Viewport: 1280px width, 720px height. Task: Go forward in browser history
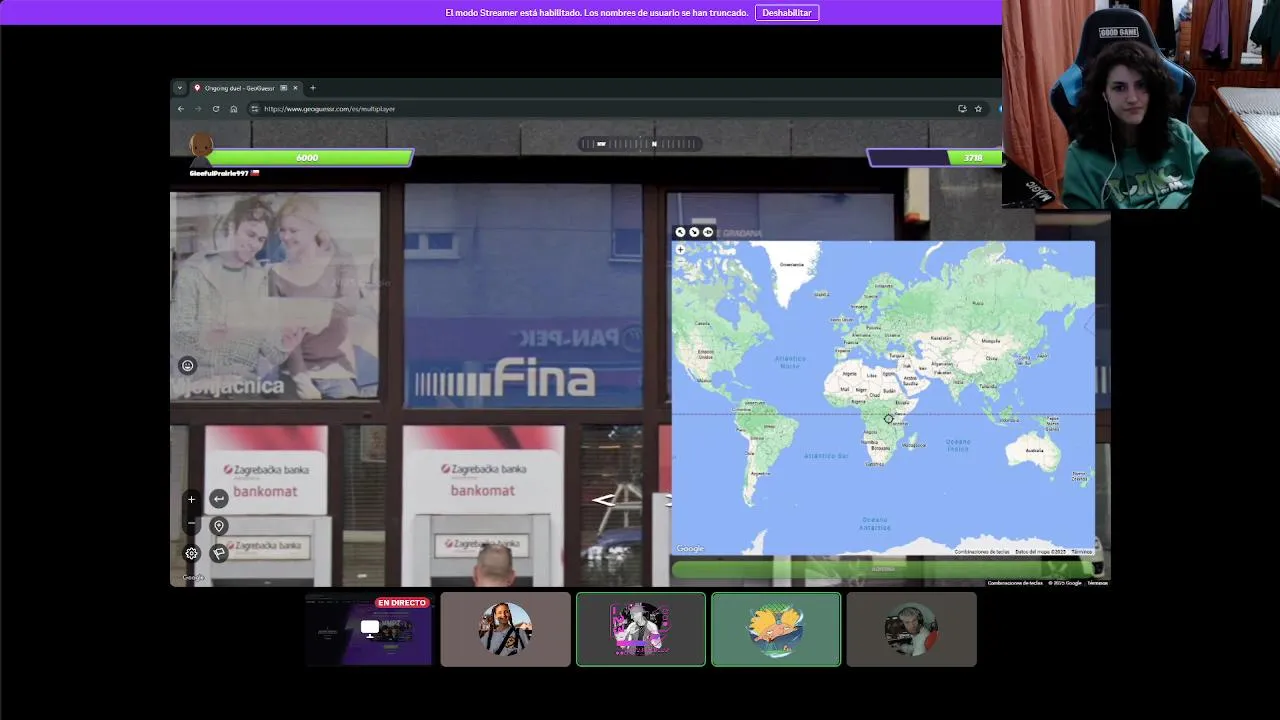[x=198, y=108]
